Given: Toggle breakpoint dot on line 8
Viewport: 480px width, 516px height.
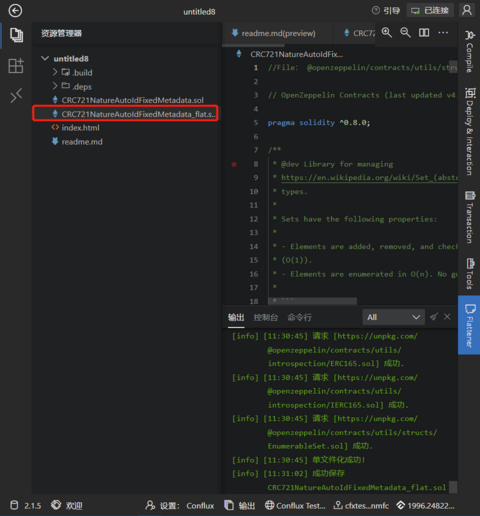Looking at the screenshot, I should pos(234,164).
